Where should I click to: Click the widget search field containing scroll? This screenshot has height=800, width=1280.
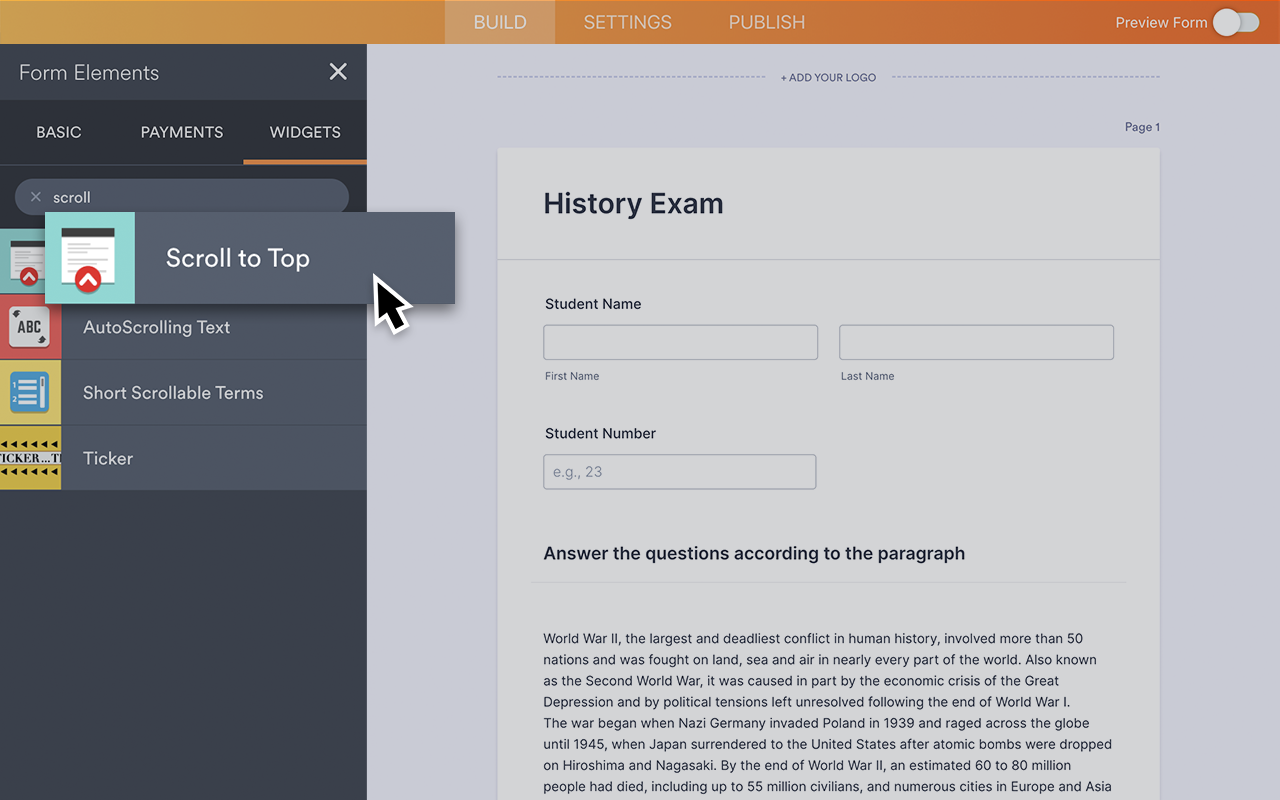pyautogui.click(x=190, y=197)
